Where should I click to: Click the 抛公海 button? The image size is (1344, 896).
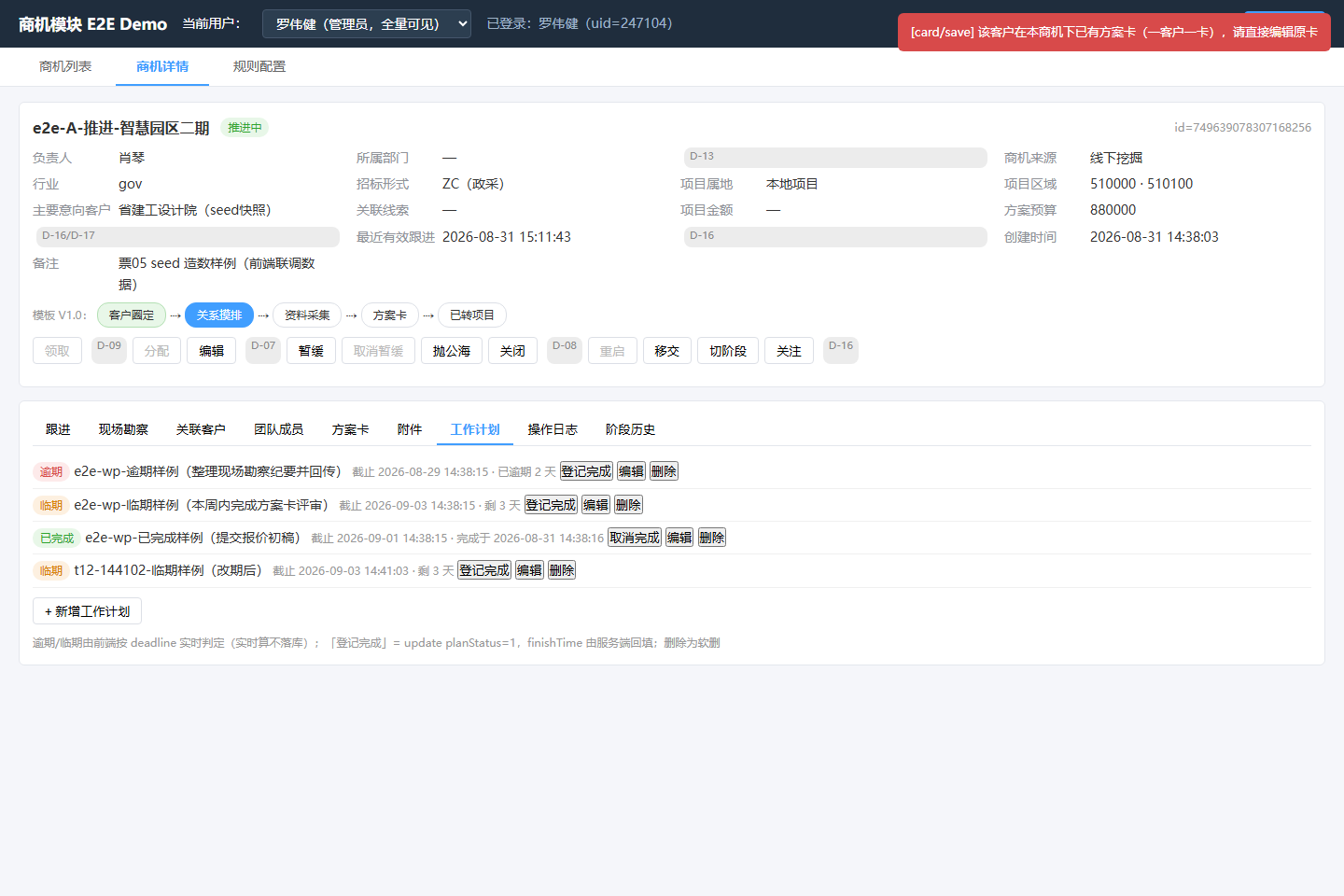tap(452, 351)
